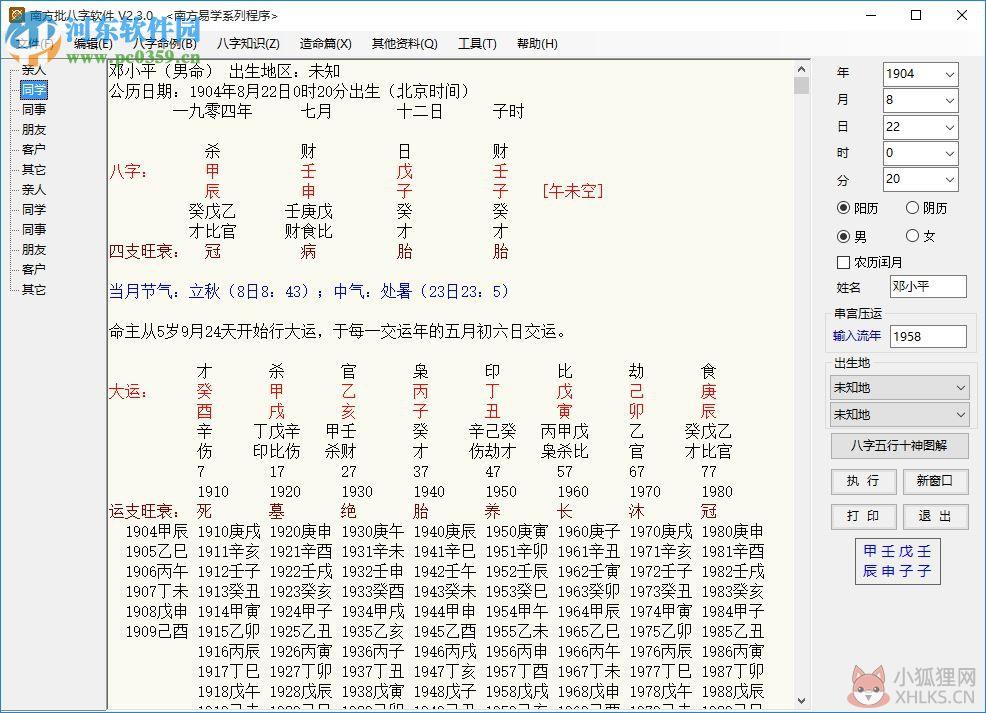986x713 pixels.
Task: Click the 输入流年 field showing 1958
Action: [x=928, y=336]
